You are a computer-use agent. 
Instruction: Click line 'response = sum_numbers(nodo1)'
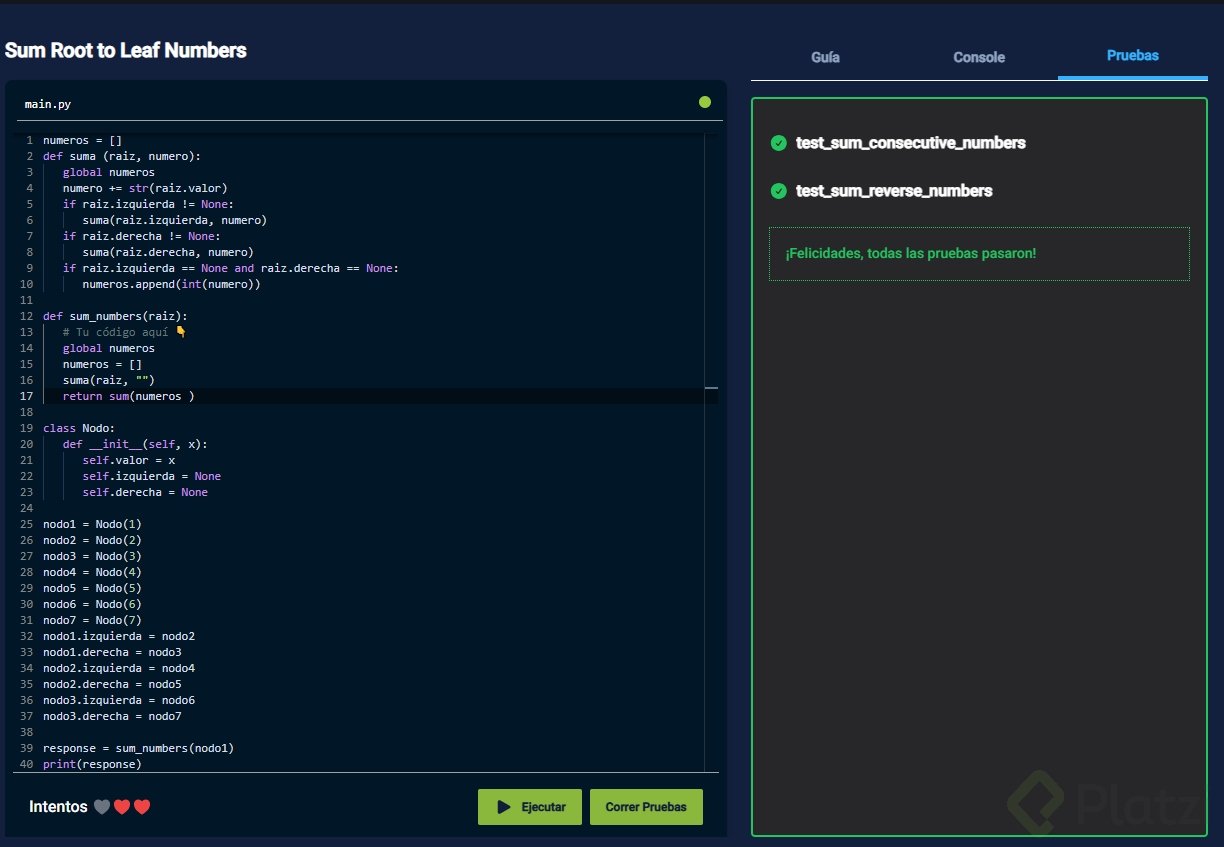[138, 748]
